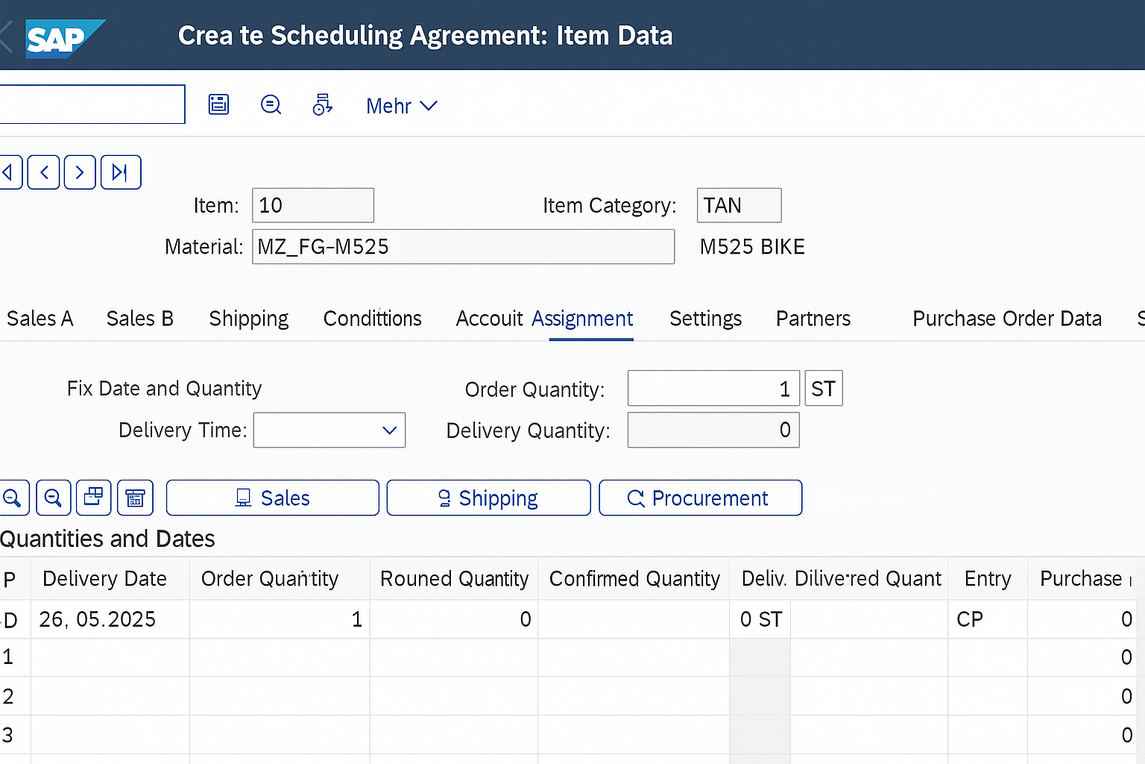The height and width of the screenshot is (764, 1145).
Task: Select table row labeled 2
Action: pos(9,696)
